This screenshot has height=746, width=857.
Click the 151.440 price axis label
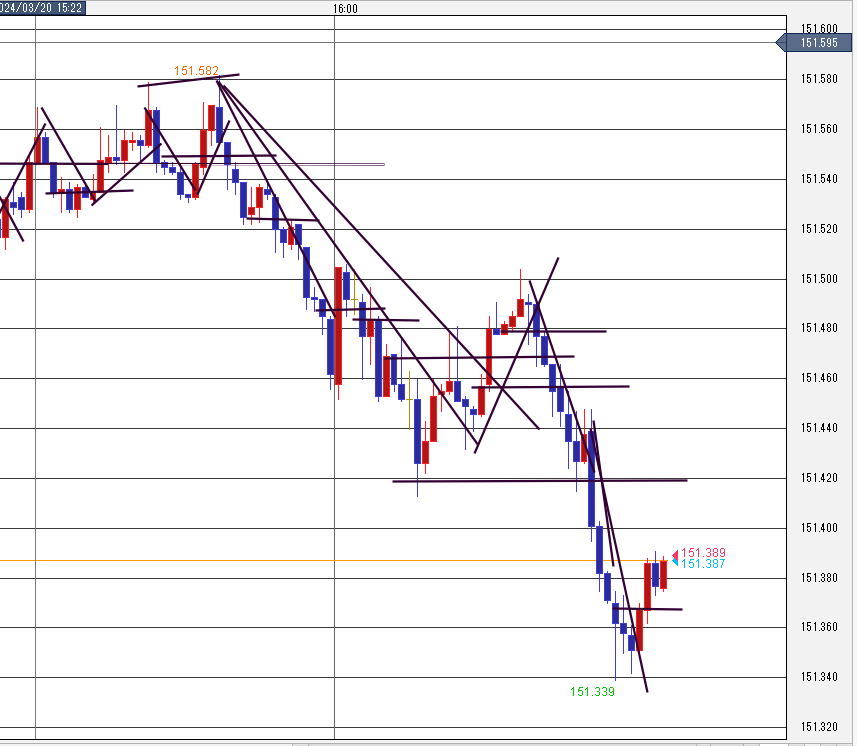819,428
